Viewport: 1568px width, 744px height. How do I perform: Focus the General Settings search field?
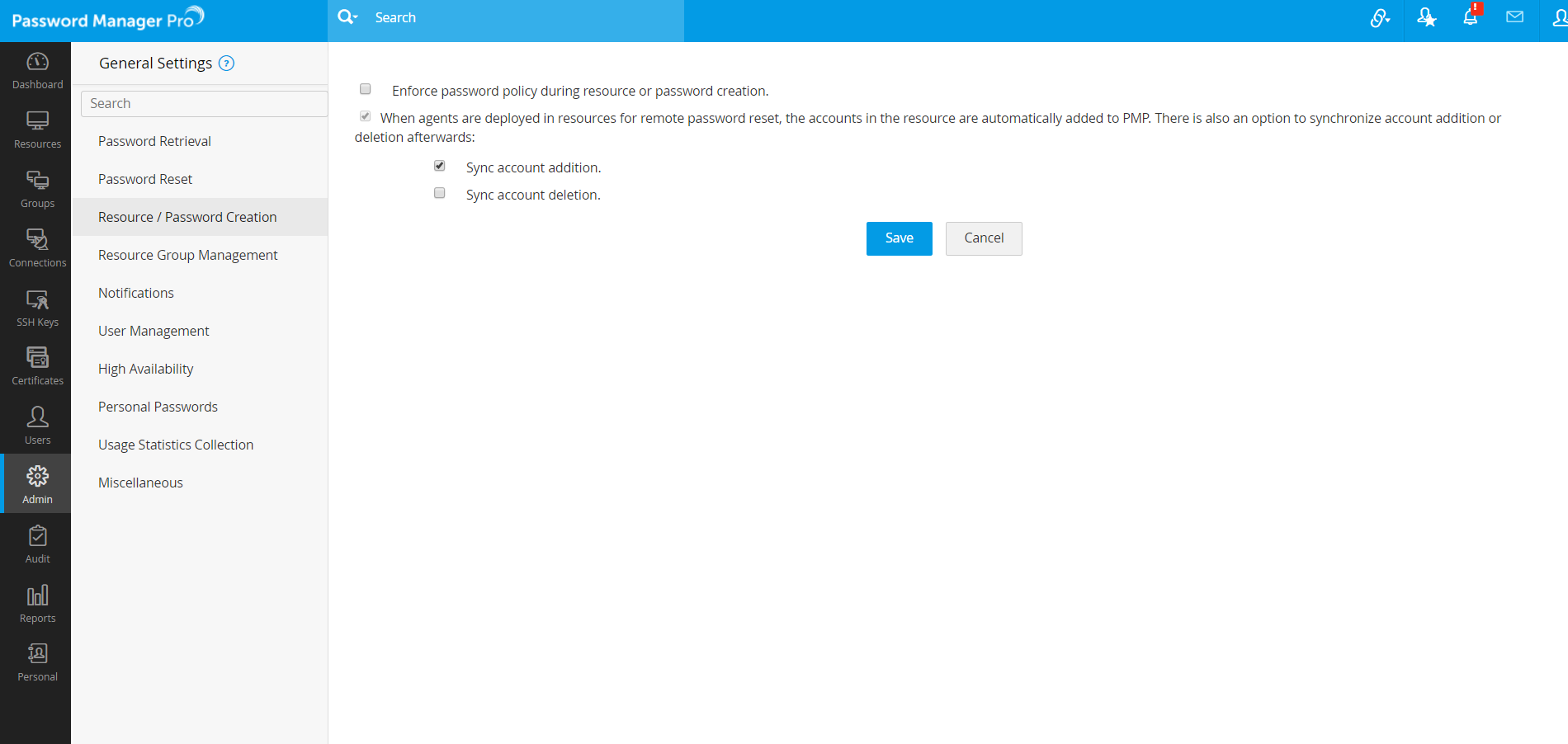(x=204, y=104)
